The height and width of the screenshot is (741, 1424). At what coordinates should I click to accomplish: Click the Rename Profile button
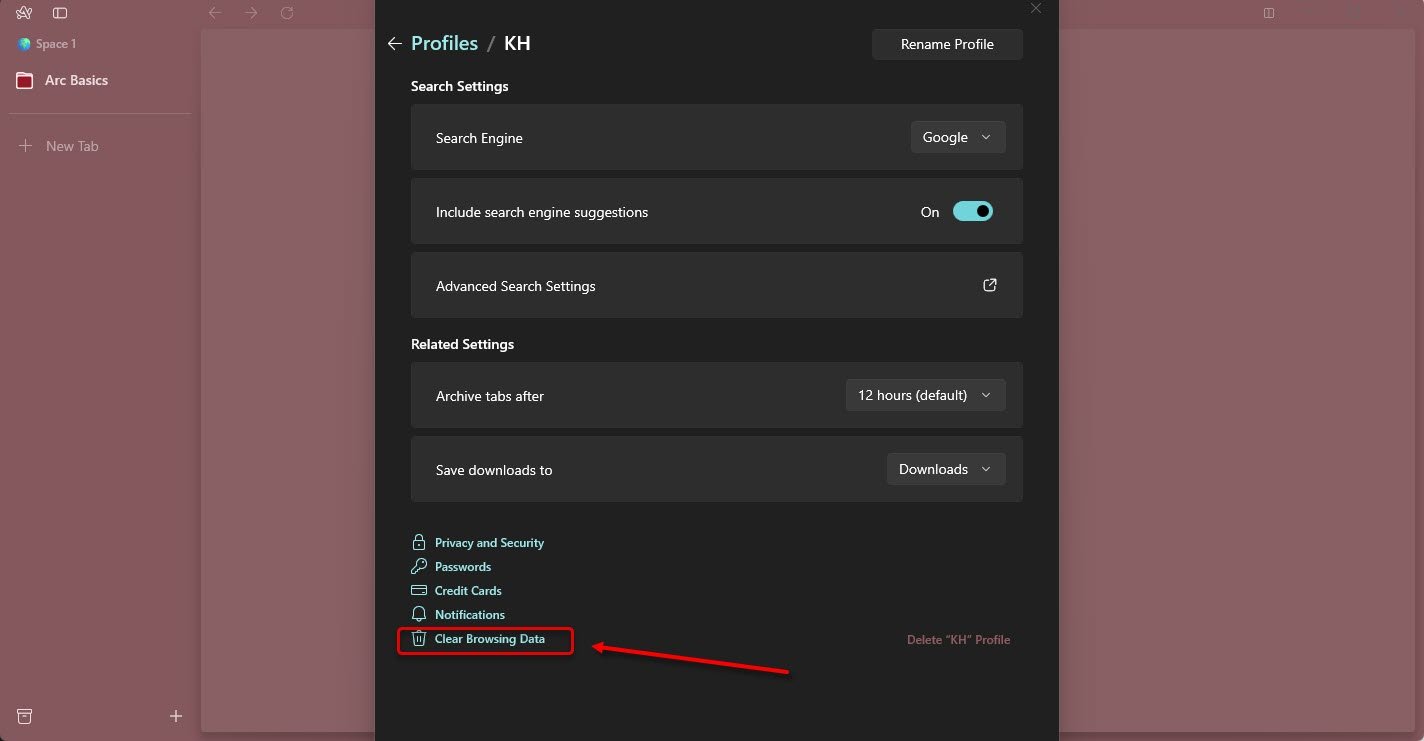coord(947,44)
